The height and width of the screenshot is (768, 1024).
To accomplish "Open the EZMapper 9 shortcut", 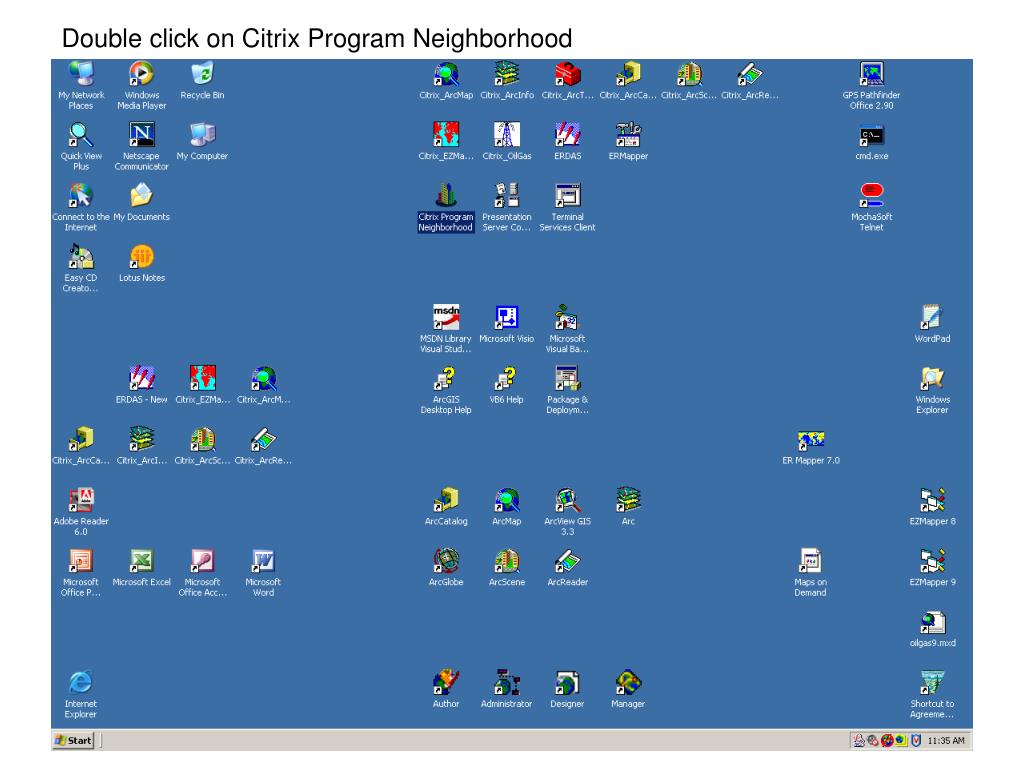I will (x=933, y=561).
